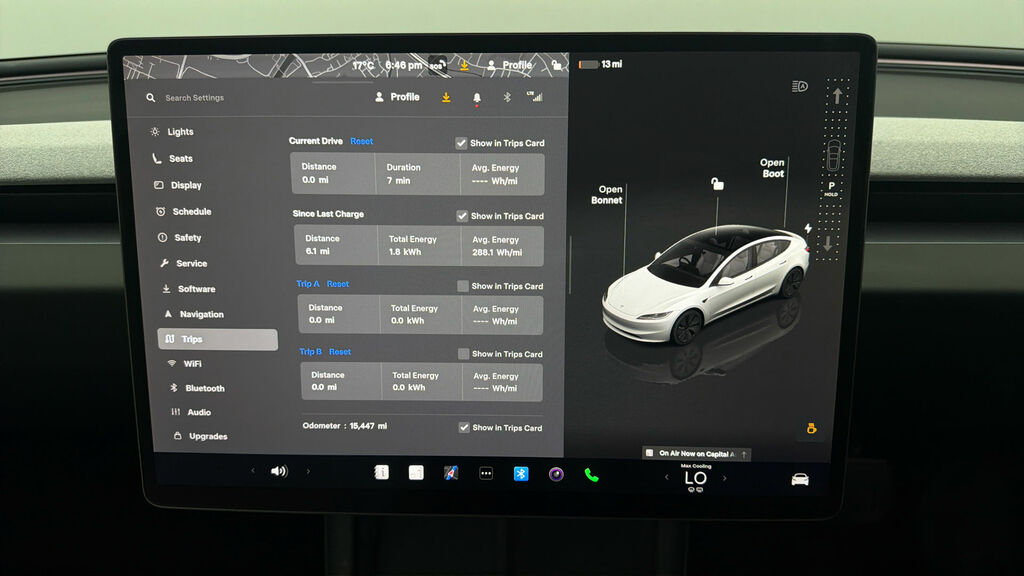Open the Safety settings
Viewport: 1024px width, 576px height.
[x=180, y=238]
